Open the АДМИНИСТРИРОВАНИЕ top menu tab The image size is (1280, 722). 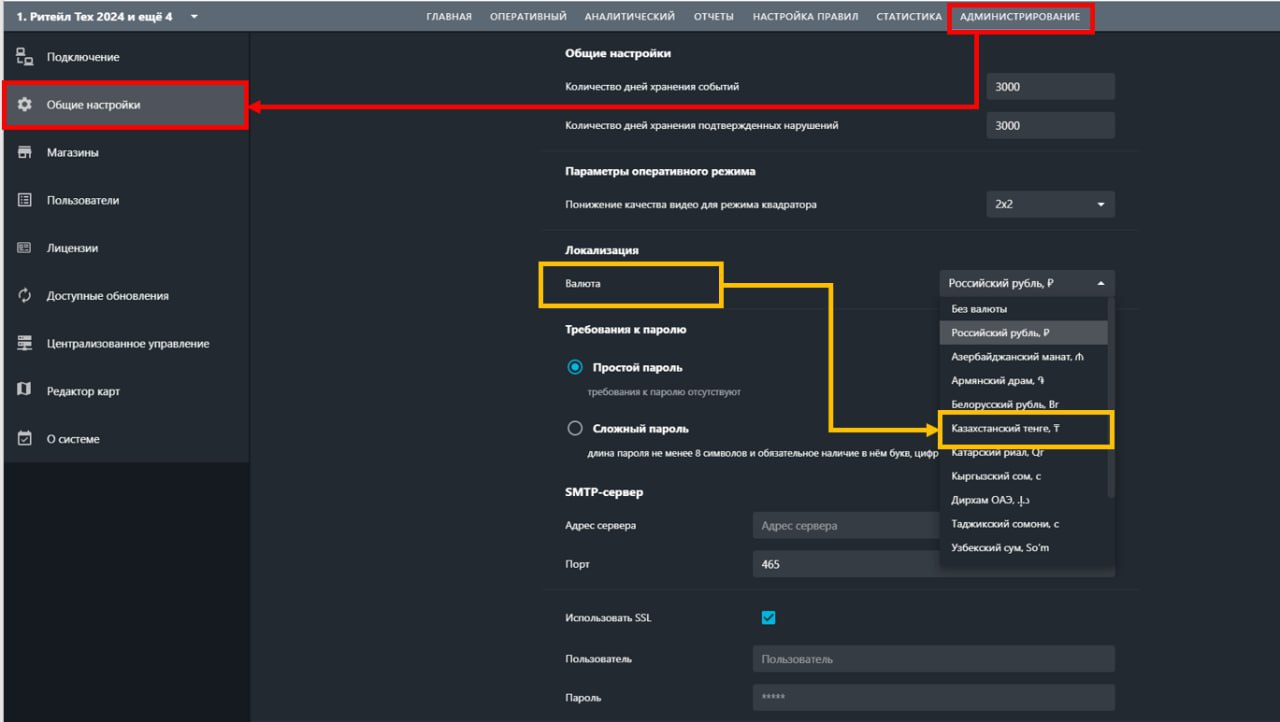point(1020,17)
